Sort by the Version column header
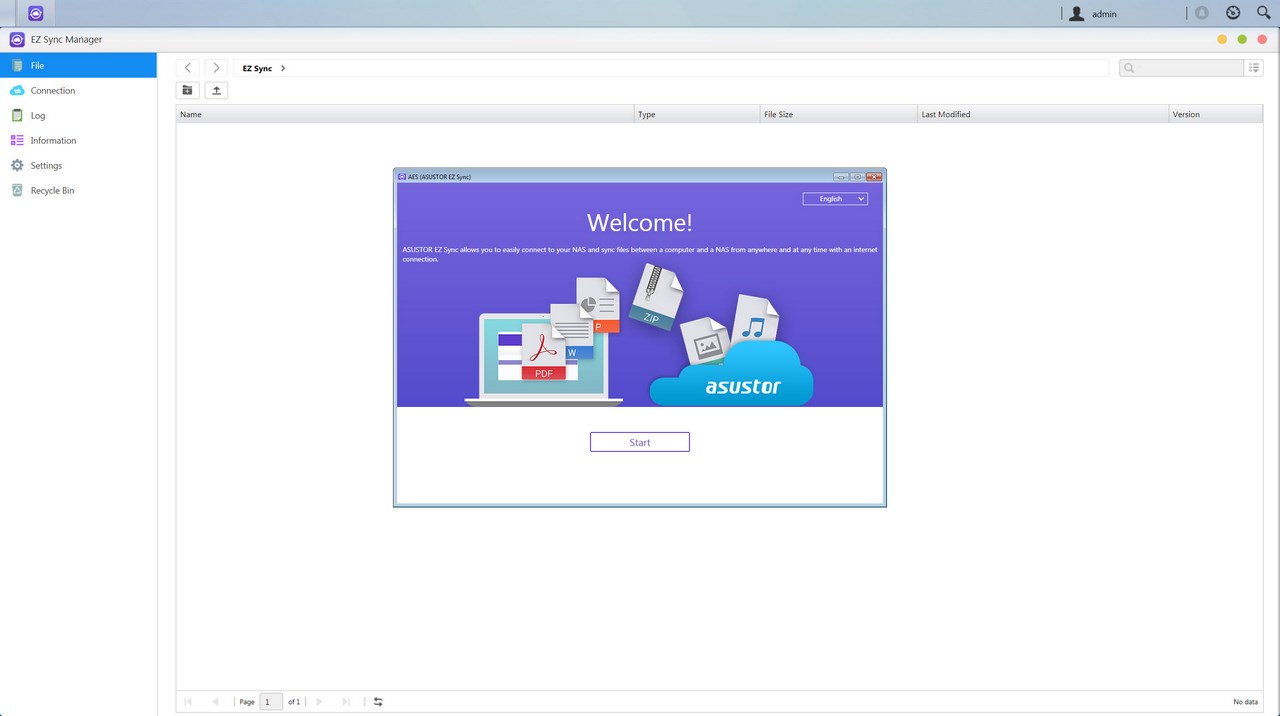The height and width of the screenshot is (716, 1280). pyautogui.click(x=1216, y=114)
